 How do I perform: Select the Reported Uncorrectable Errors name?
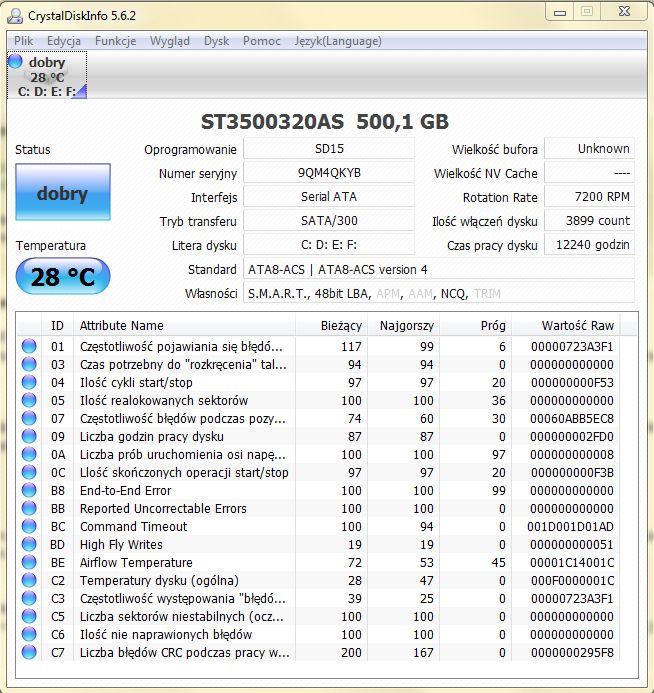coord(163,508)
